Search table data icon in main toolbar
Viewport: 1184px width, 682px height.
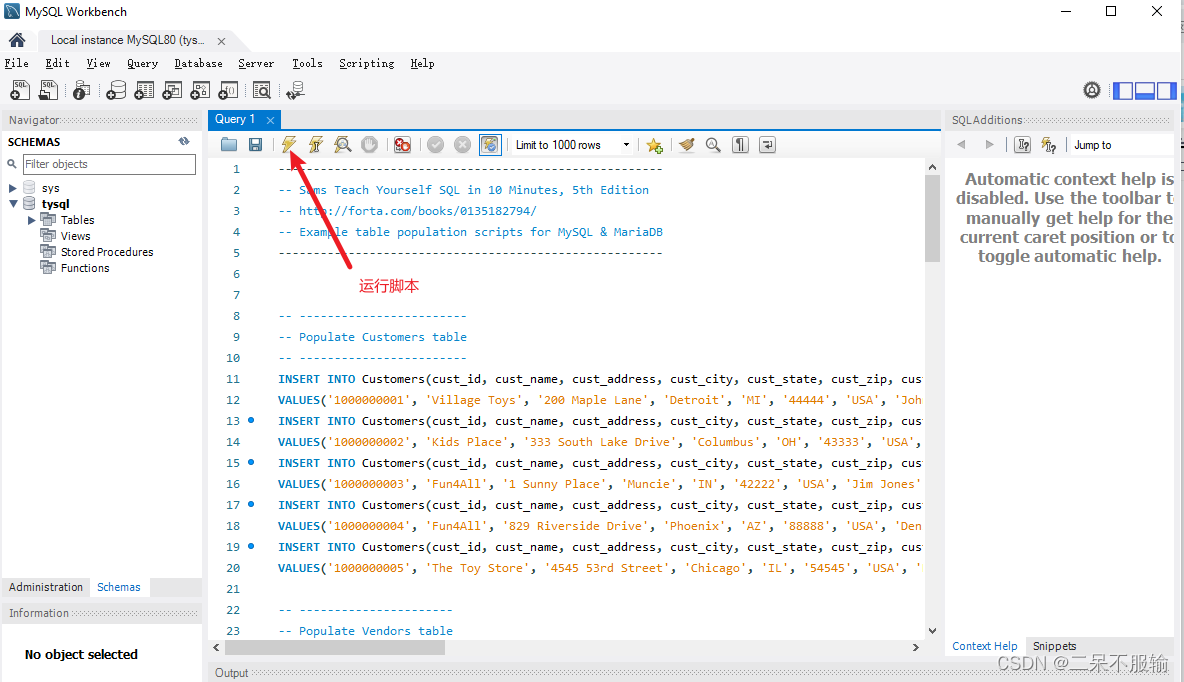point(262,91)
